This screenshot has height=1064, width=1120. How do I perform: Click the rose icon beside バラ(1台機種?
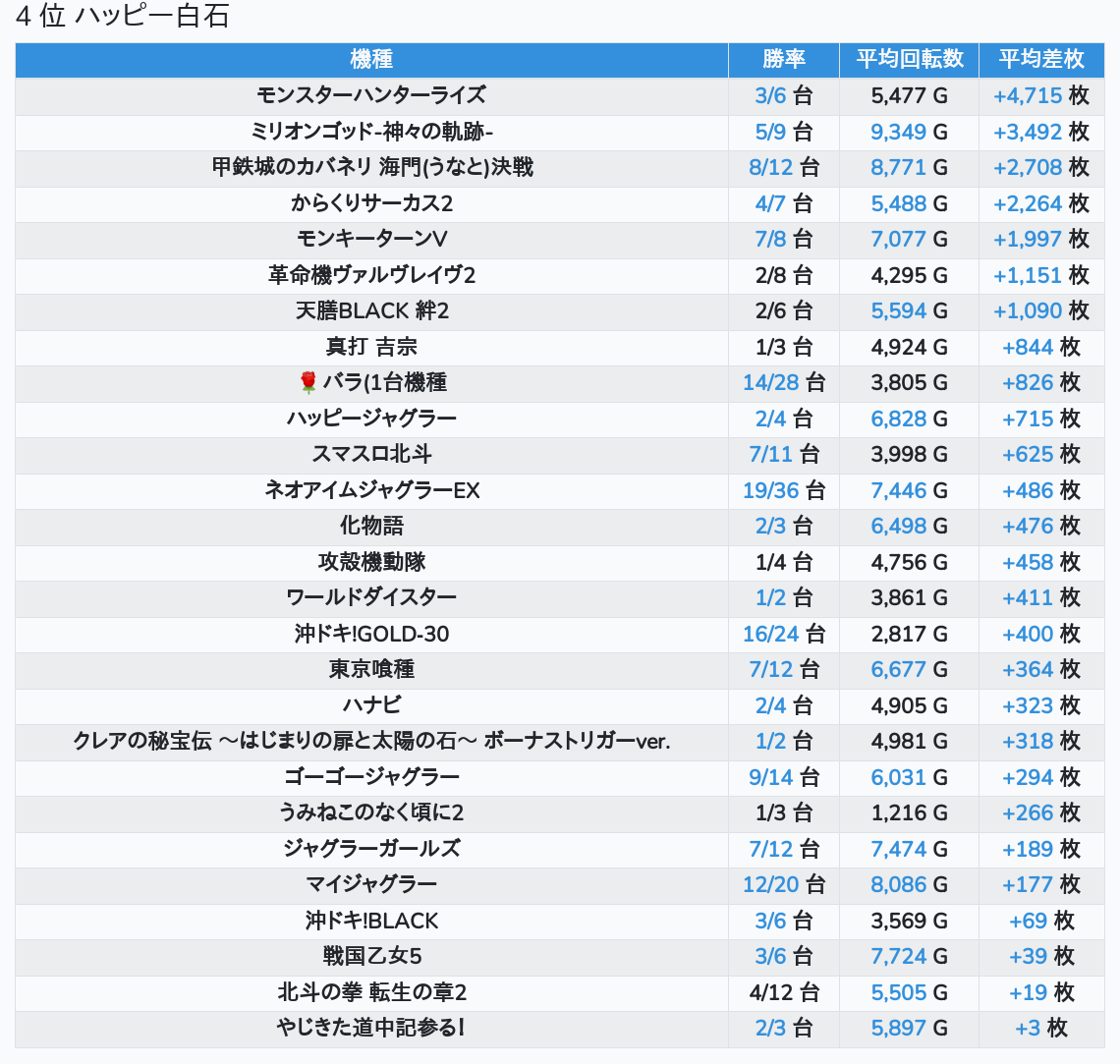(308, 383)
